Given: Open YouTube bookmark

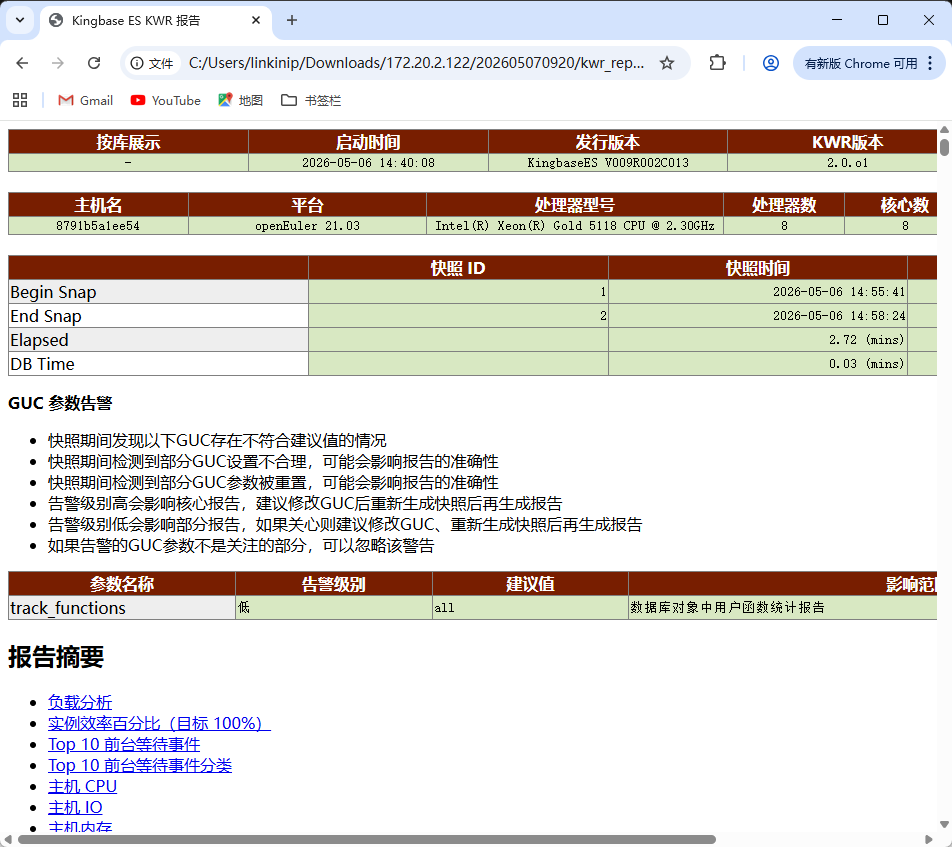Looking at the screenshot, I should click(165, 100).
